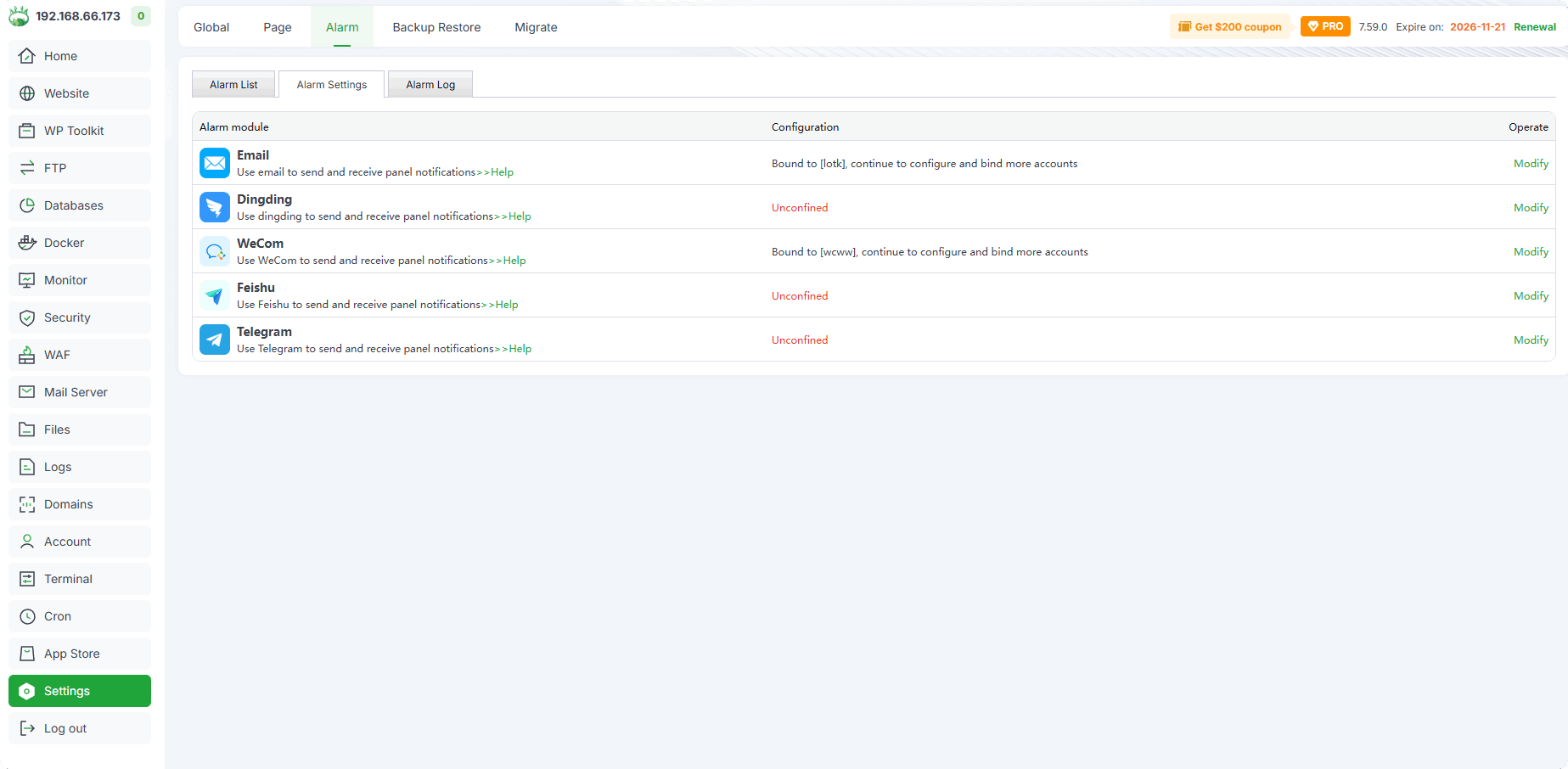Open the Page settings tab
The image size is (1568, 769).
[x=278, y=27]
